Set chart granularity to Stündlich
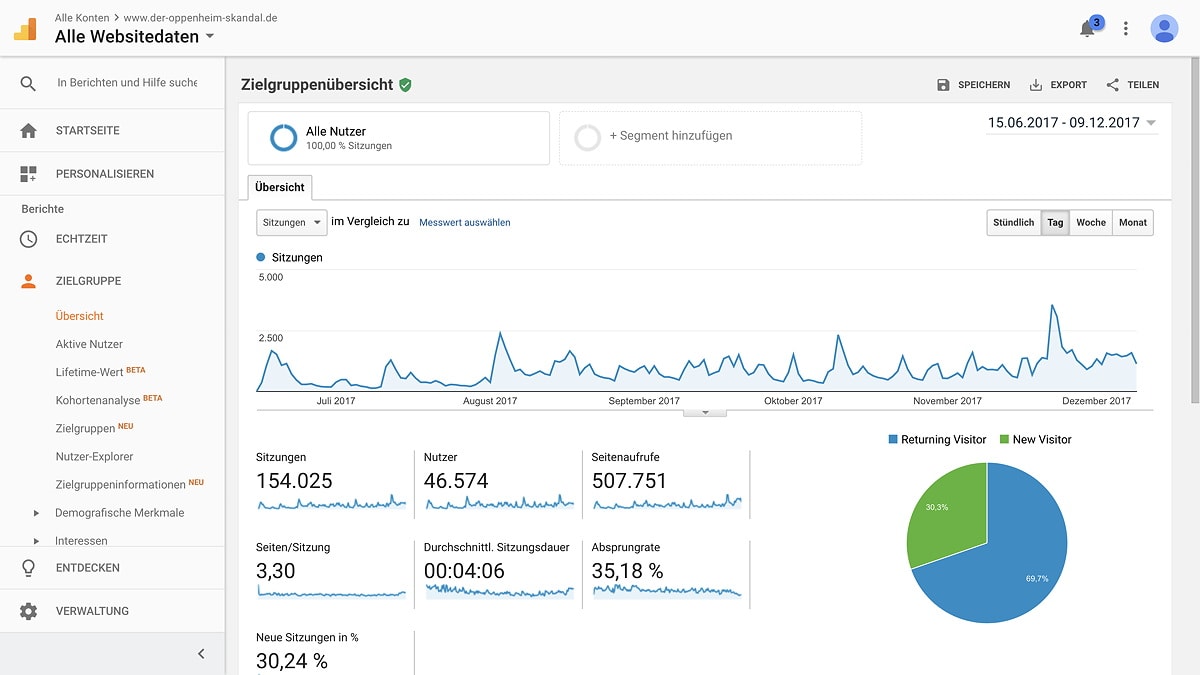The width and height of the screenshot is (1200, 675). pos(1013,223)
